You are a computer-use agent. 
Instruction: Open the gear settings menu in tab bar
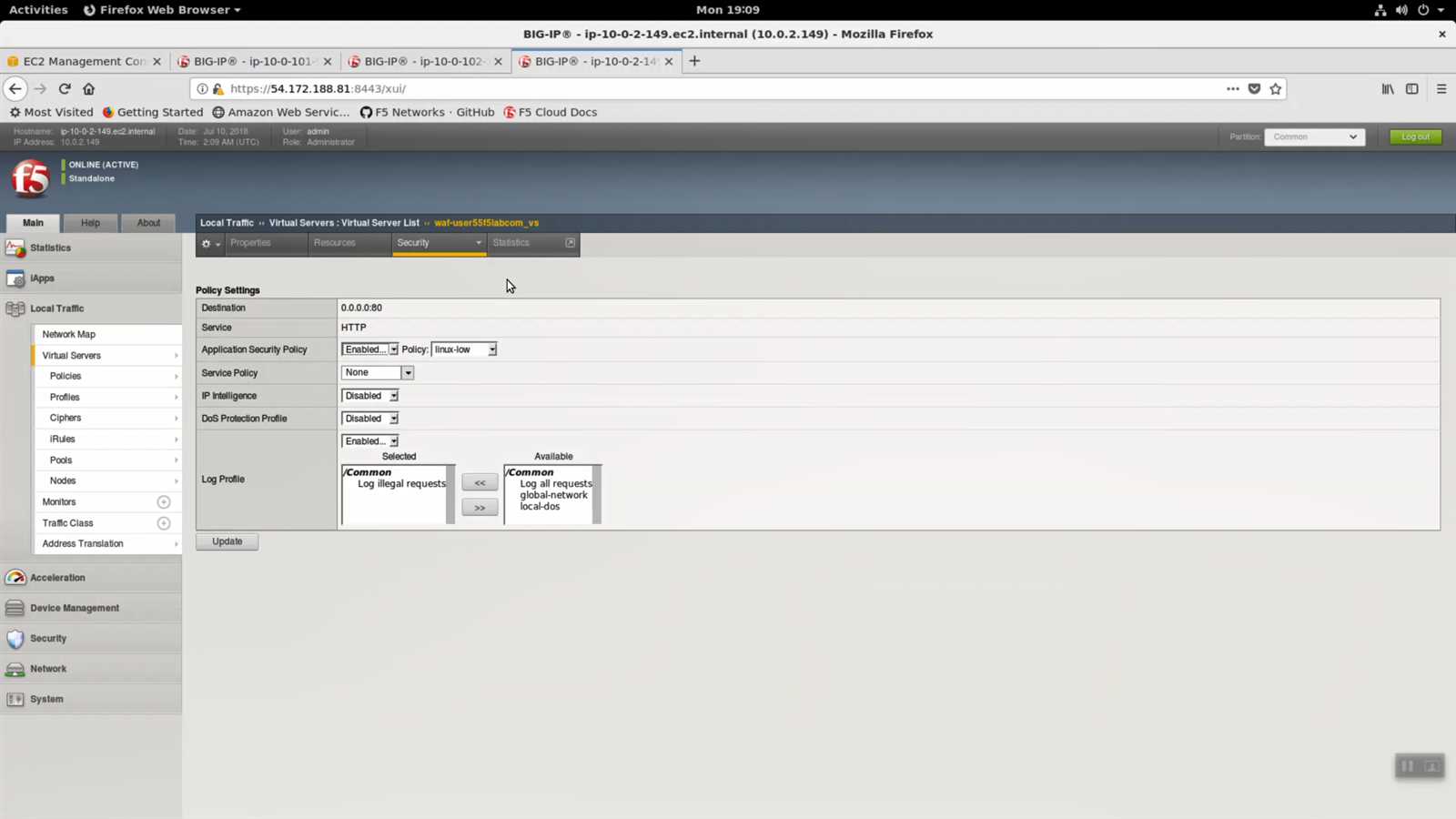(x=210, y=244)
